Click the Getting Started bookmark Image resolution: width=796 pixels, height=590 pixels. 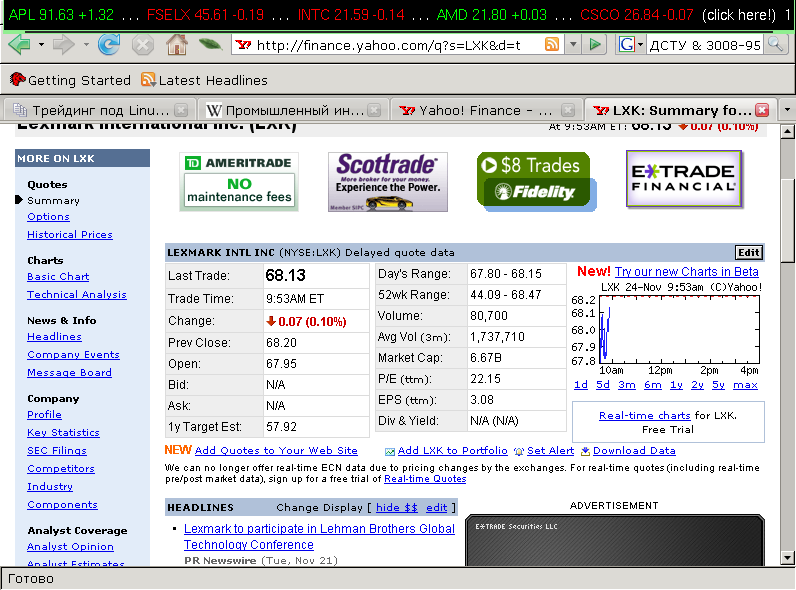click(70, 80)
